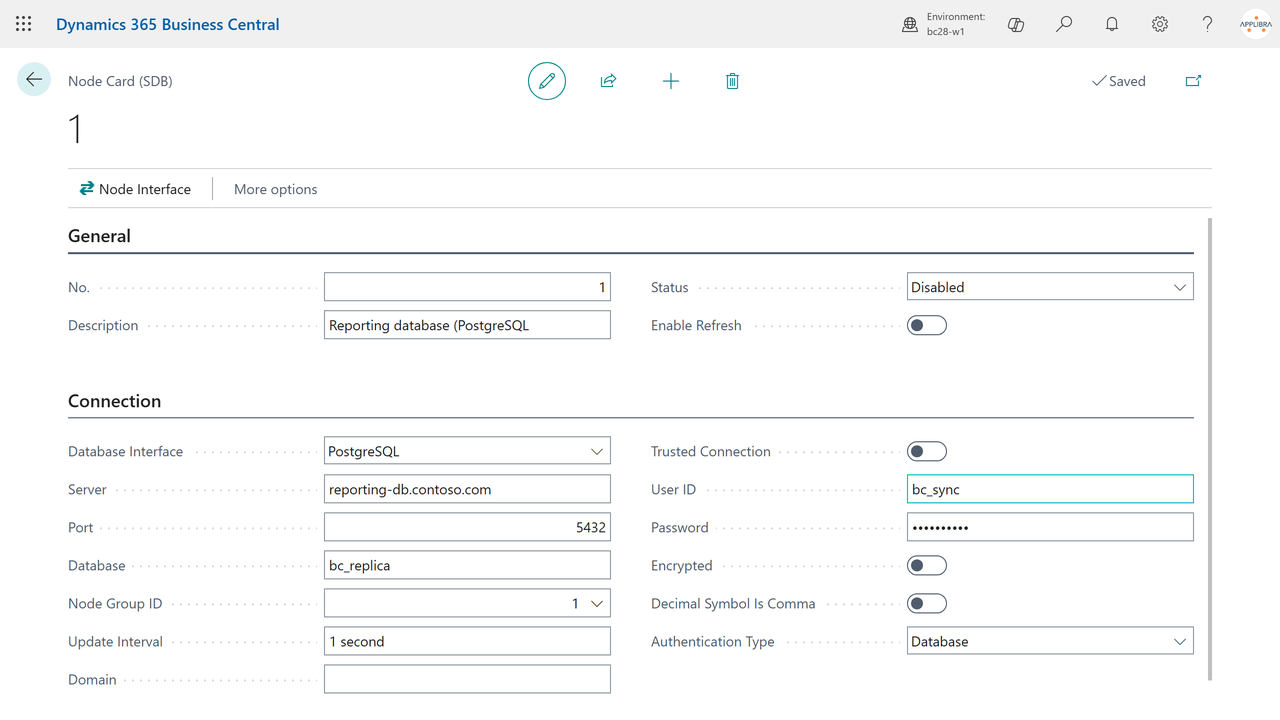The height and width of the screenshot is (720, 1280).
Task: Click the page vertical scrollbar
Action: pos(1210,449)
